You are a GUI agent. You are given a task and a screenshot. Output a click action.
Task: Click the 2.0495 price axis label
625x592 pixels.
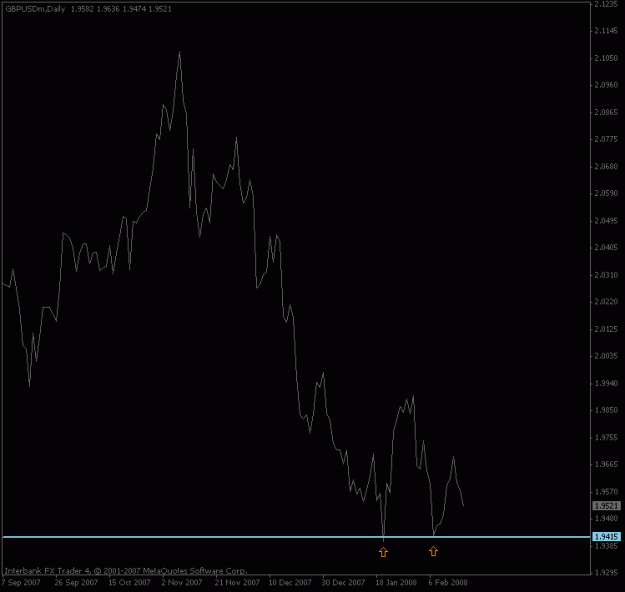point(606,221)
